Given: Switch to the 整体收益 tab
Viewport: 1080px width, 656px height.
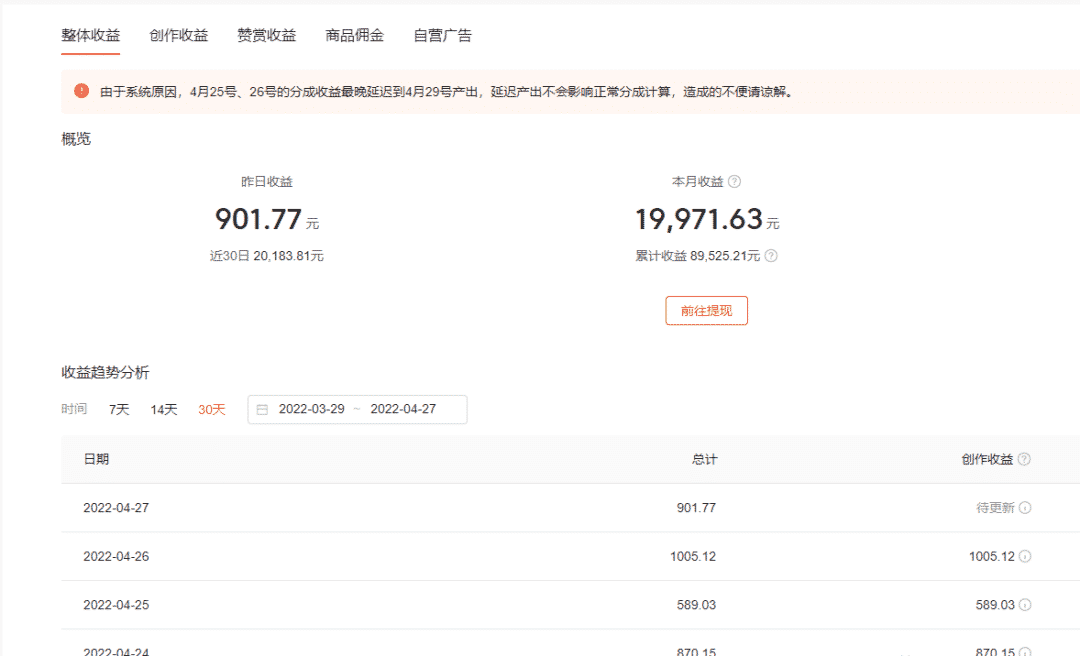Looking at the screenshot, I should pyautogui.click(x=90, y=35).
